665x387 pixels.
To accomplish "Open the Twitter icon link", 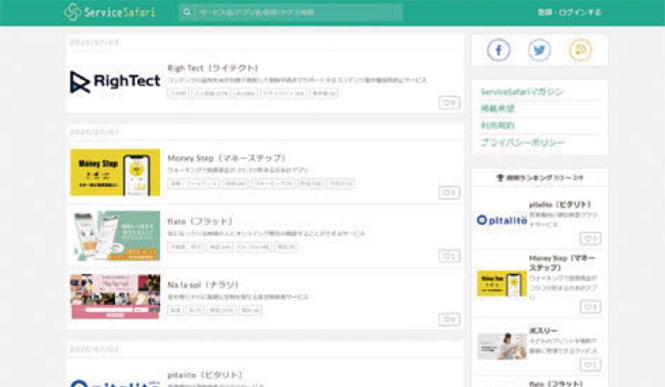I will pyautogui.click(x=539, y=50).
